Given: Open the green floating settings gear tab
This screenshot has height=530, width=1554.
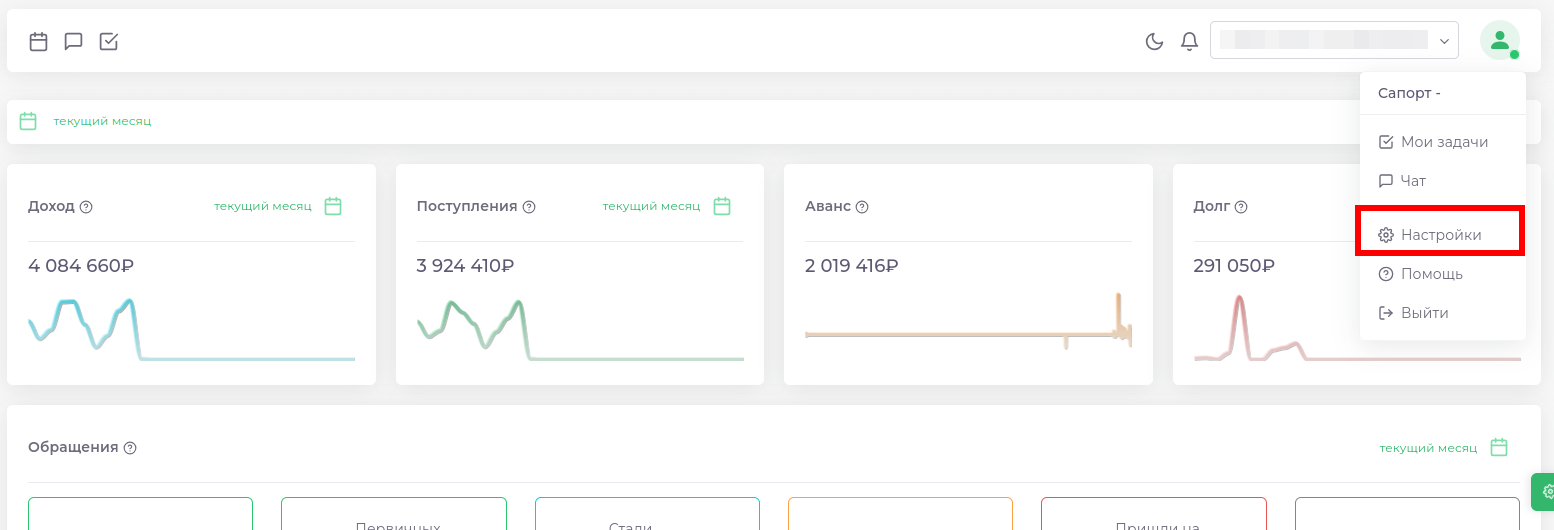Looking at the screenshot, I should [x=1545, y=491].
